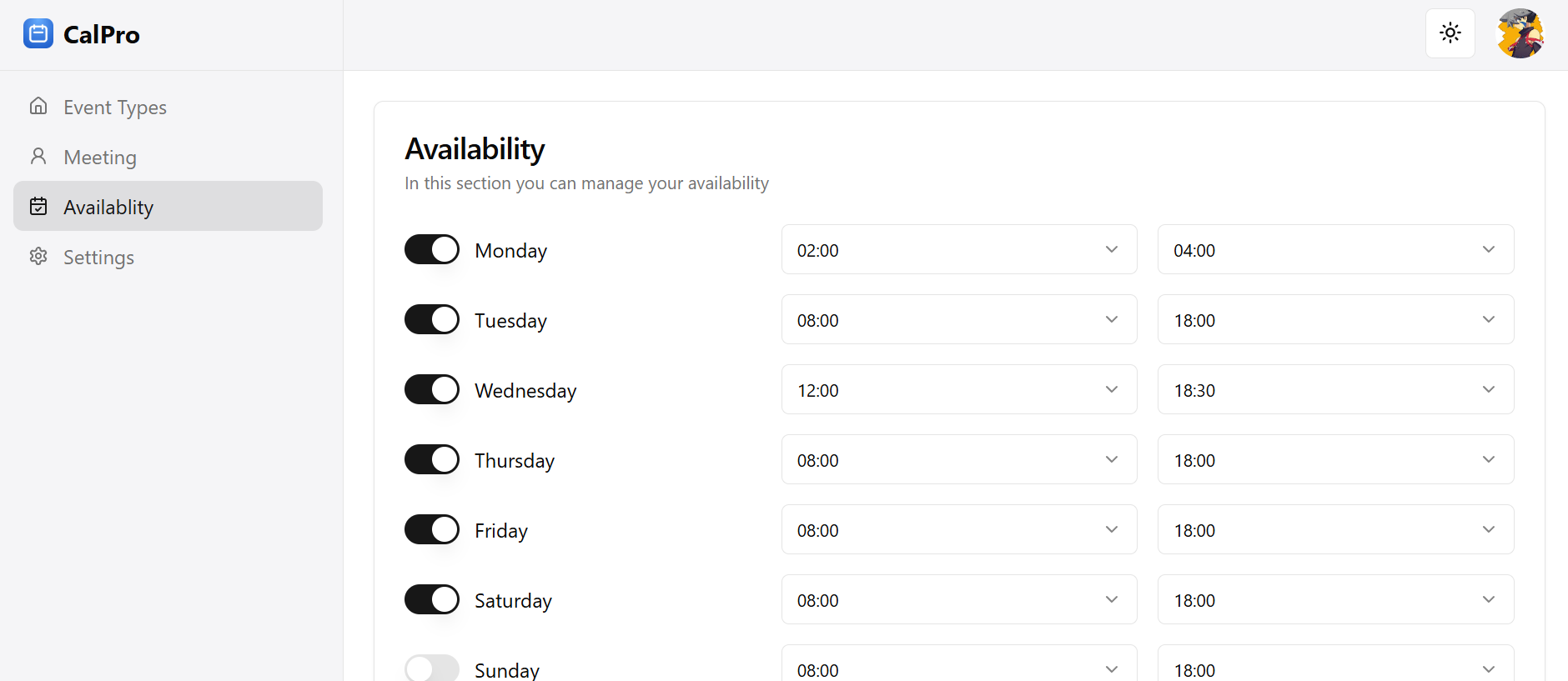Toggle the light/dark theme sun icon

coord(1450,33)
